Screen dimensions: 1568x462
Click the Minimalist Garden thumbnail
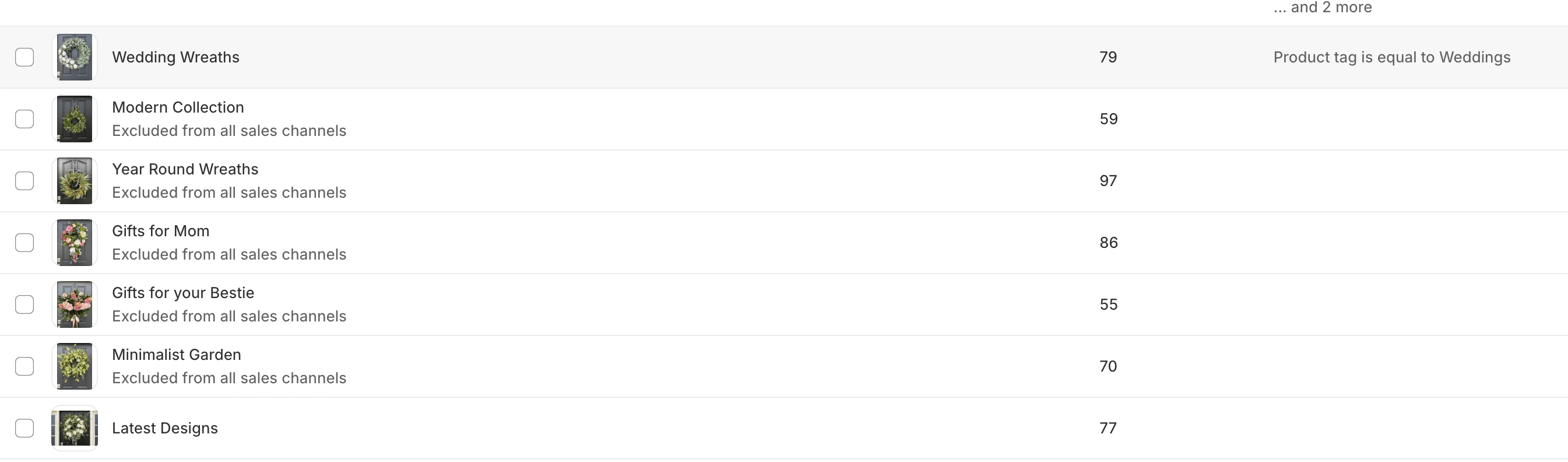click(74, 366)
